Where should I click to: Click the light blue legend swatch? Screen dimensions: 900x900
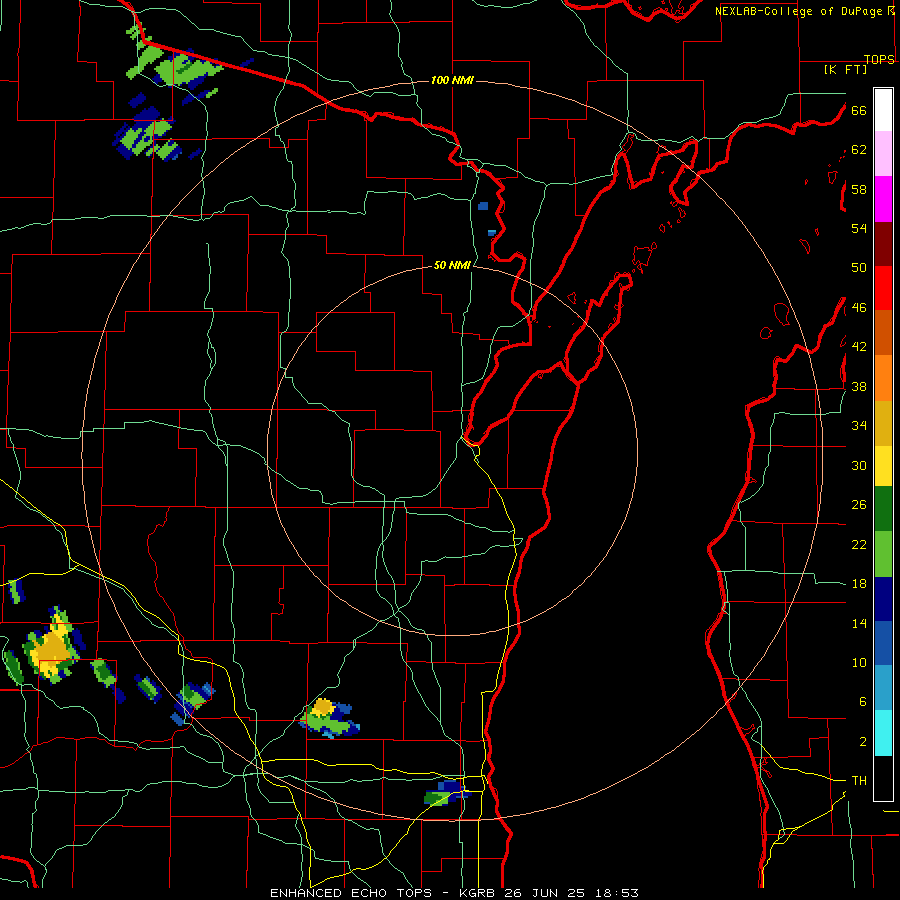pos(883,688)
